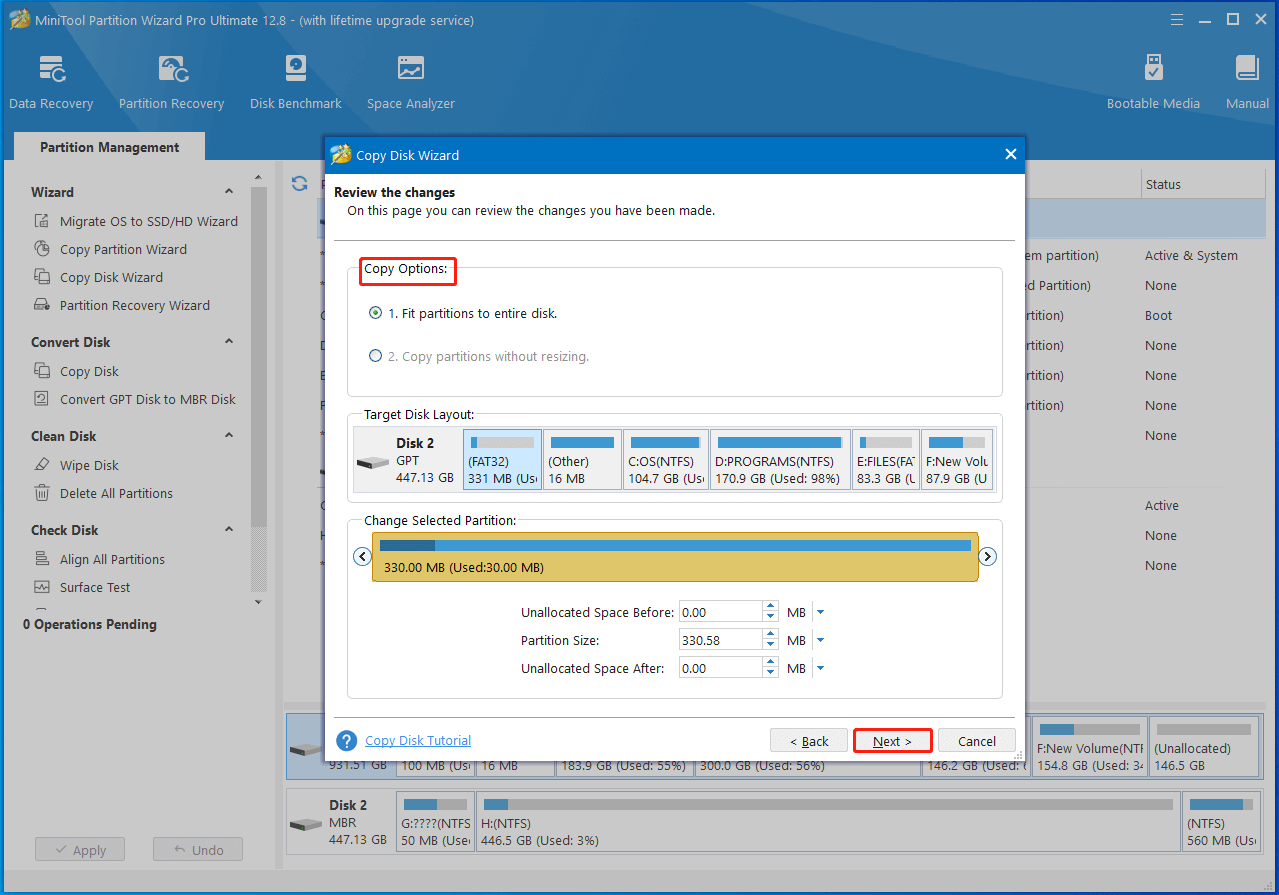Click the Undo button

198,850
